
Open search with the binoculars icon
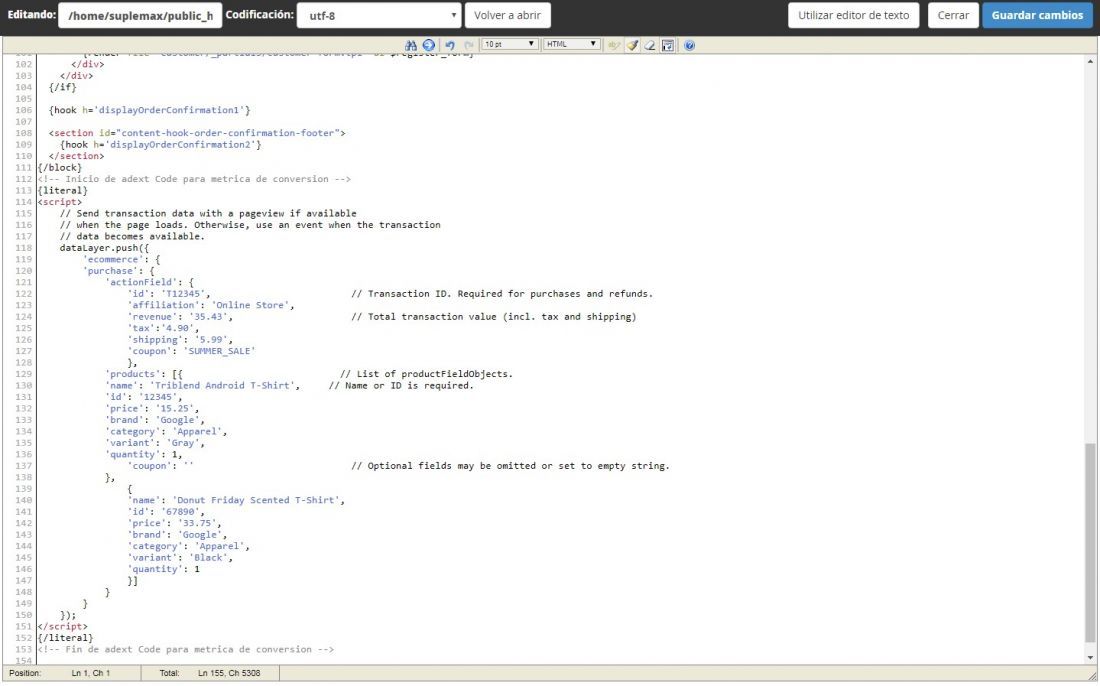click(411, 45)
